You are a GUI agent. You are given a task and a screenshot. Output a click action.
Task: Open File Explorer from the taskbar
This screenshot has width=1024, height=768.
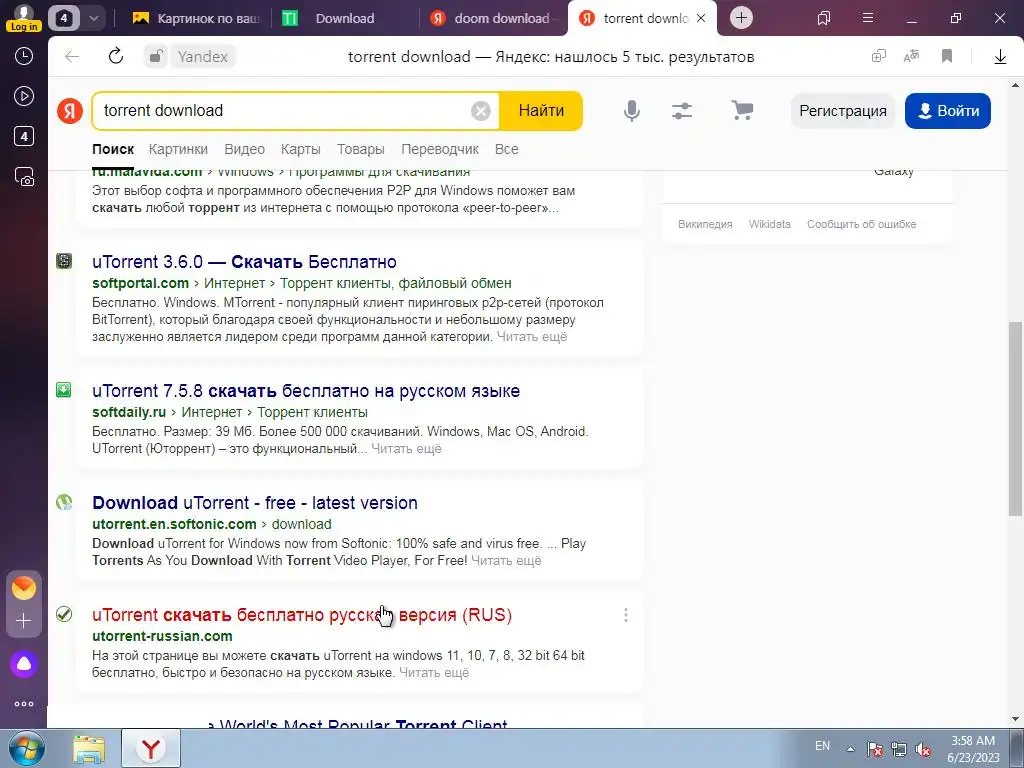click(89, 749)
